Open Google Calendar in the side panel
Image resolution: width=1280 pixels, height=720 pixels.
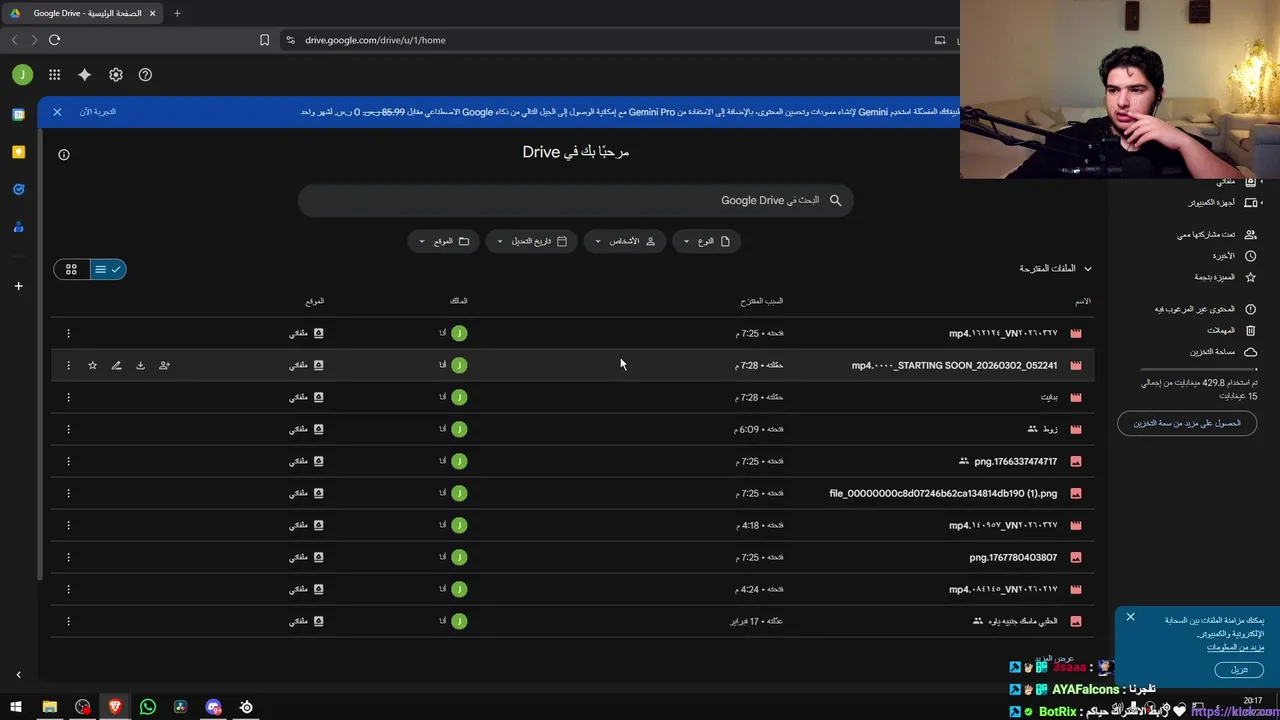[x=18, y=114]
